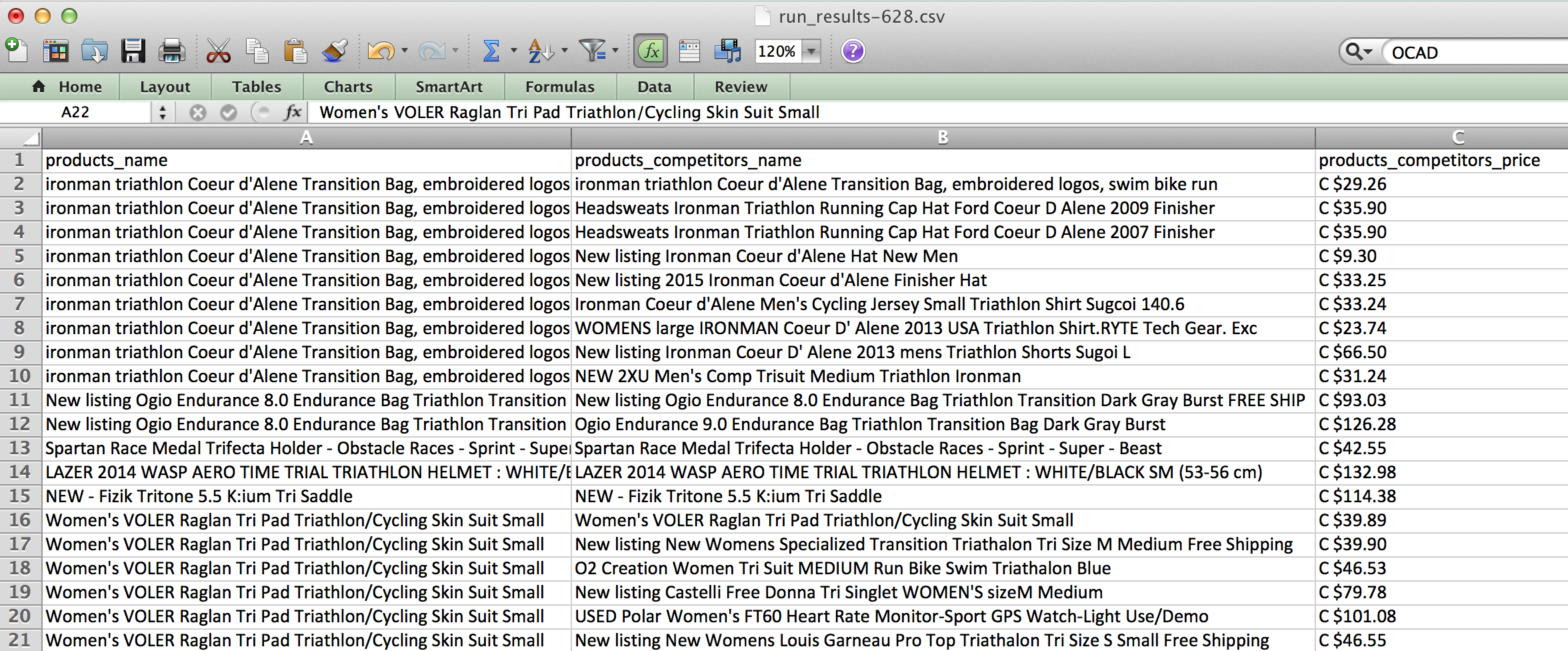Open the templates gallery icon
Viewport: 1568px width, 651px height.
[x=55, y=51]
